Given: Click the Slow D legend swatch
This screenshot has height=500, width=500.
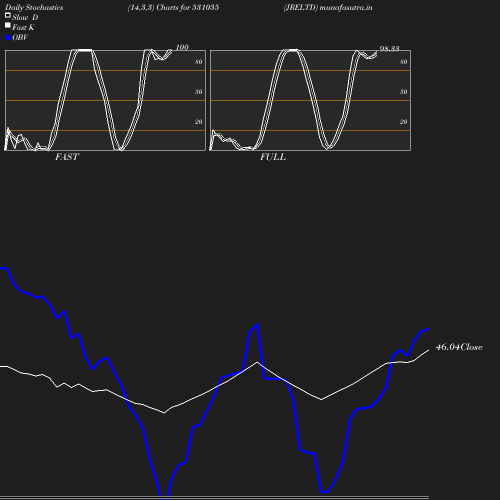Looking at the screenshot, I should (8, 15).
